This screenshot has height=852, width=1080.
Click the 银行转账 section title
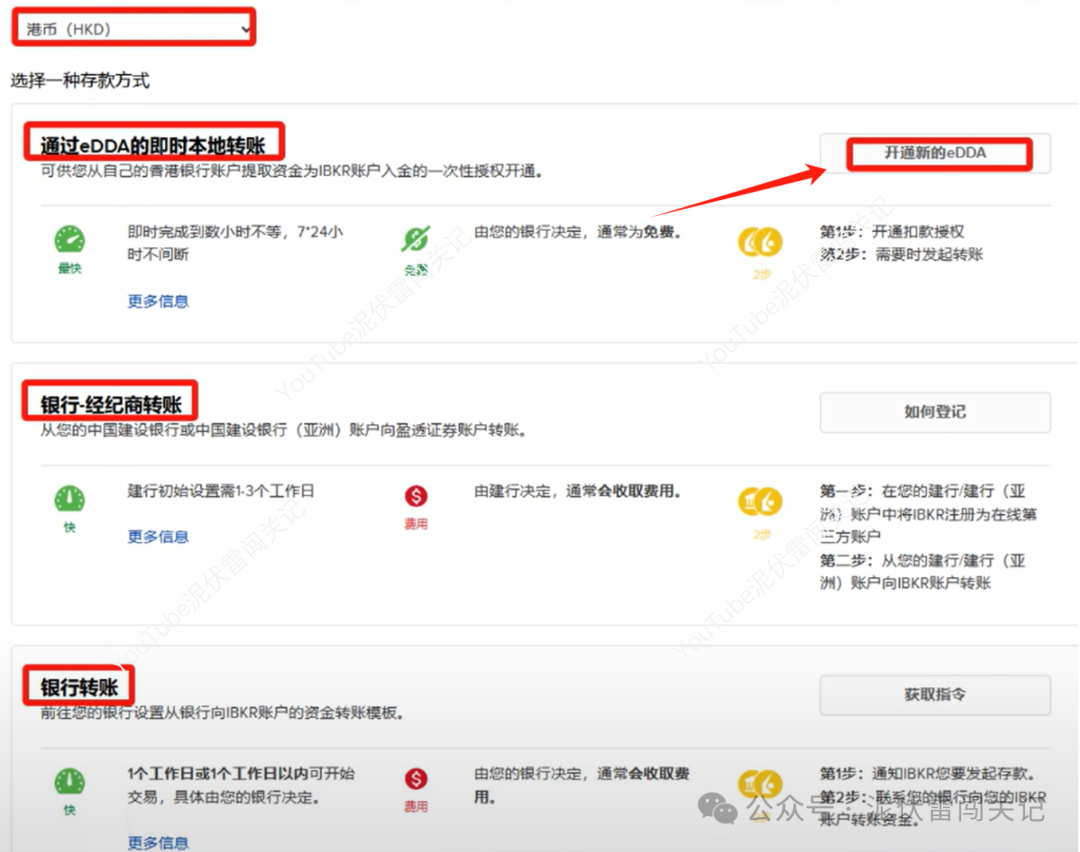click(x=79, y=684)
